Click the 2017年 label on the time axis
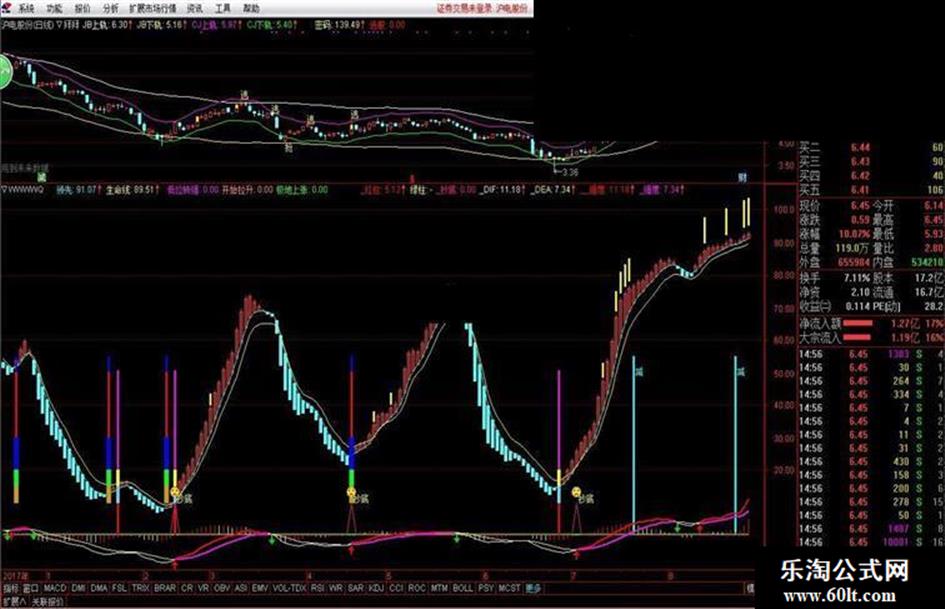 coord(14,575)
